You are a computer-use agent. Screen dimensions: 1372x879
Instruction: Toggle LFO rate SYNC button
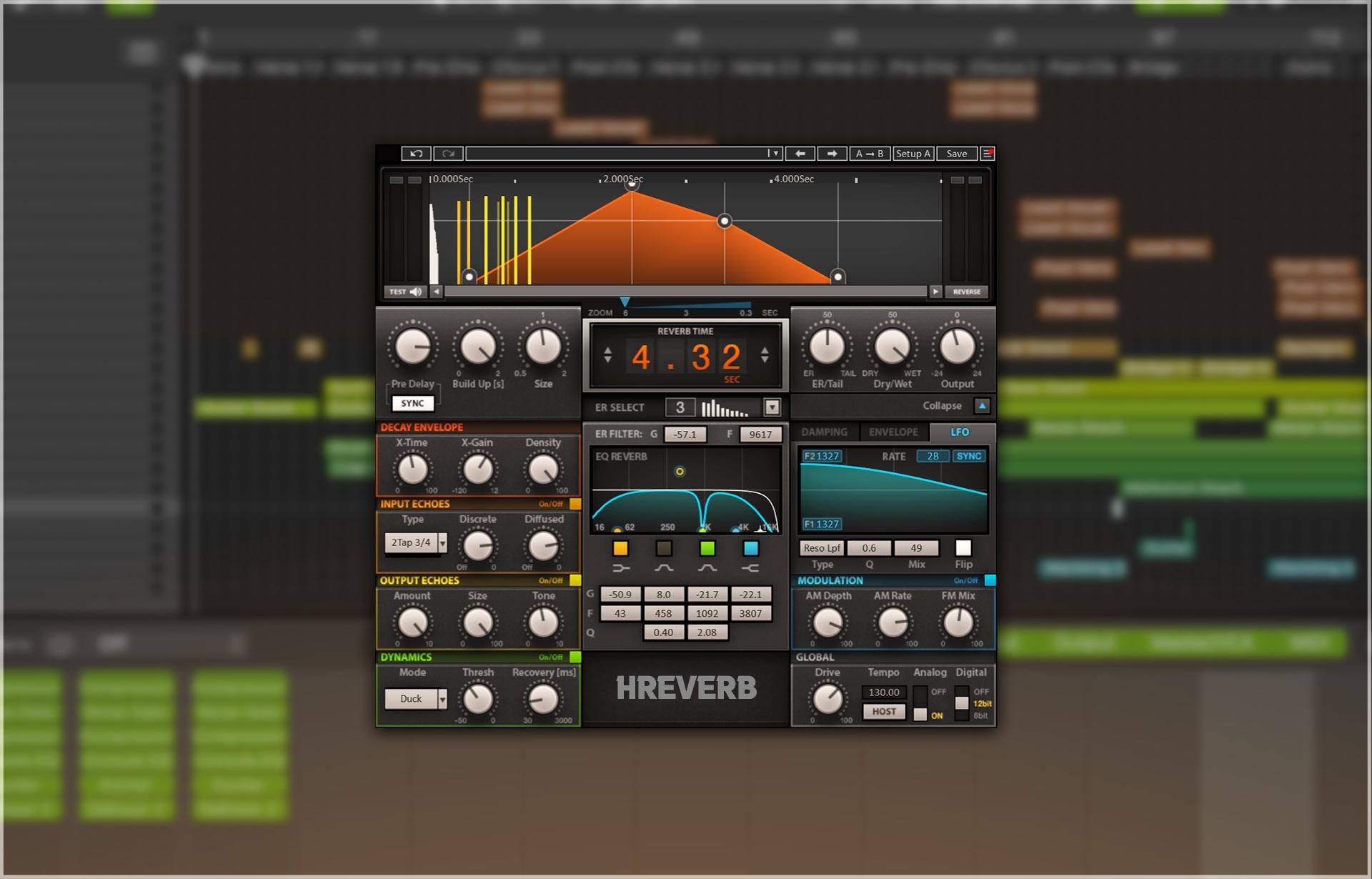(969, 456)
